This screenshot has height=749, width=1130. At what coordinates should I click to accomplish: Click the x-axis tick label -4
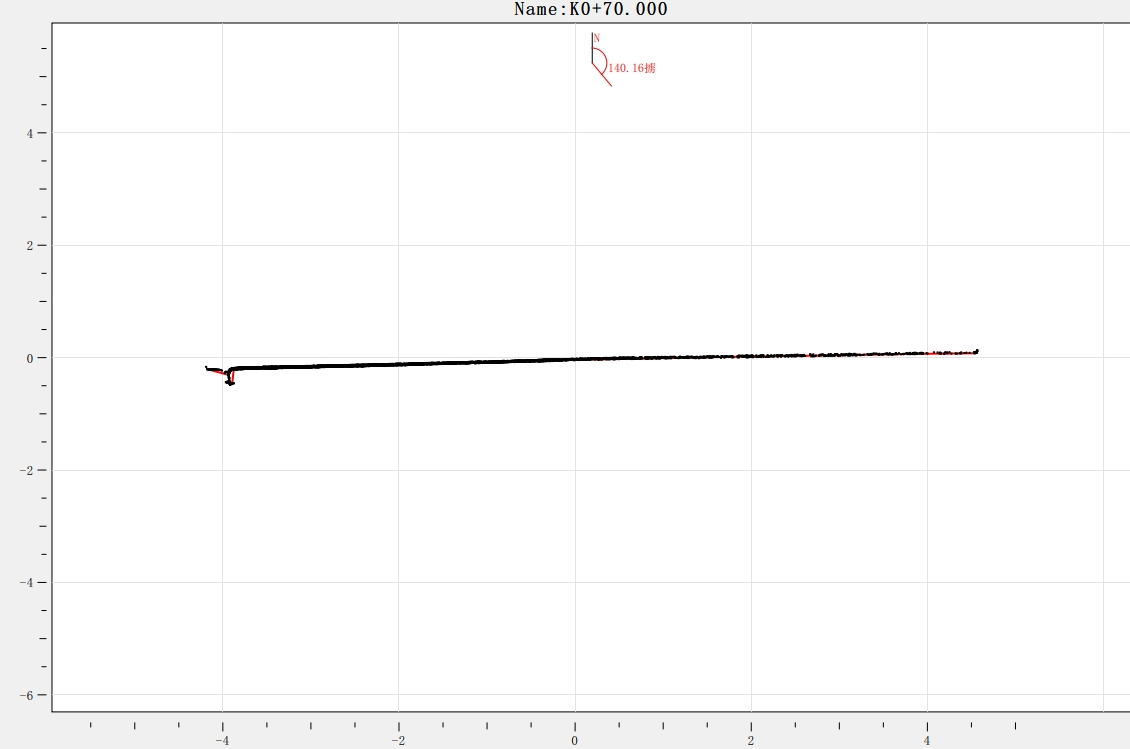point(222,741)
